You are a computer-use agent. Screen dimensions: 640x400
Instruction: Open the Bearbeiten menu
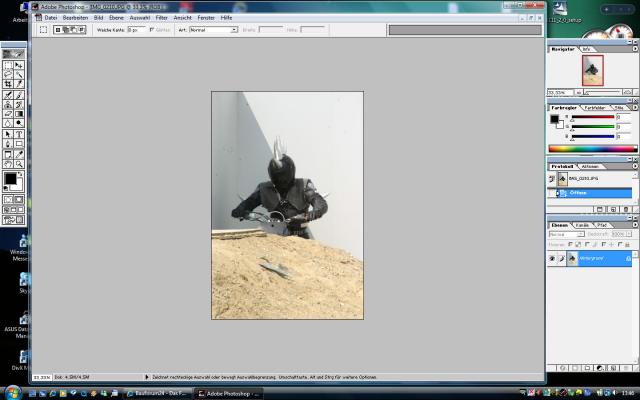[x=75, y=18]
